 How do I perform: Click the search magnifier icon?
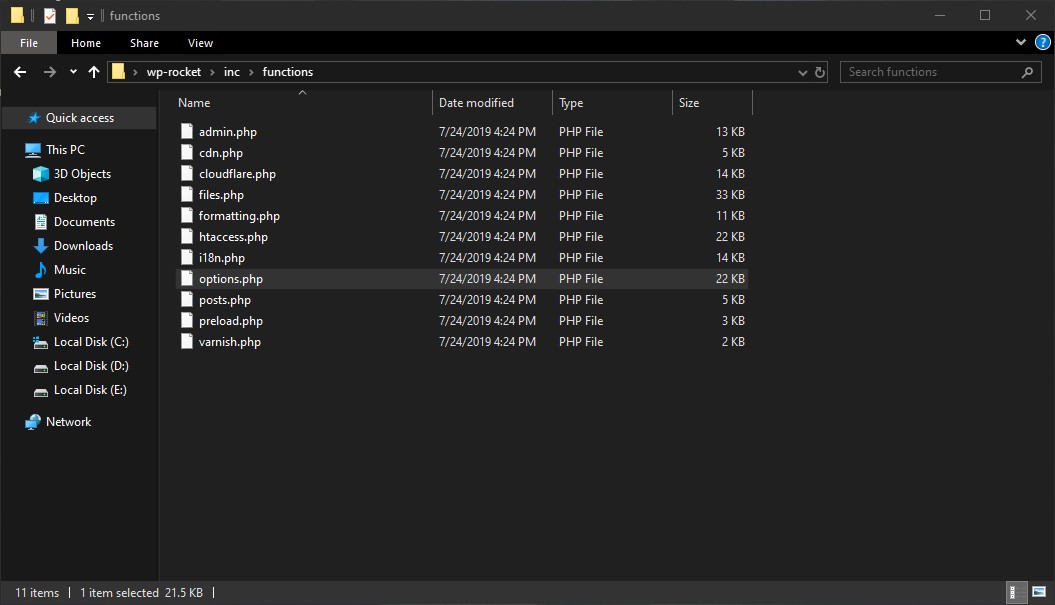[1027, 72]
